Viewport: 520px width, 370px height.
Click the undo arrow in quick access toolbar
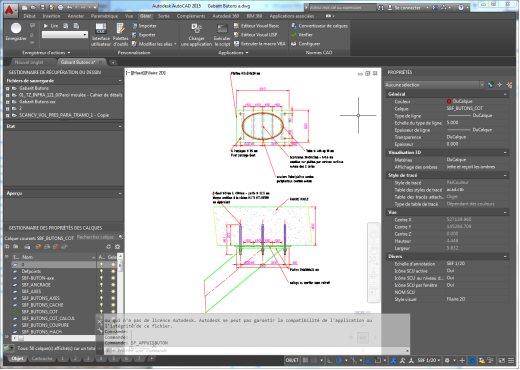click(70, 7)
